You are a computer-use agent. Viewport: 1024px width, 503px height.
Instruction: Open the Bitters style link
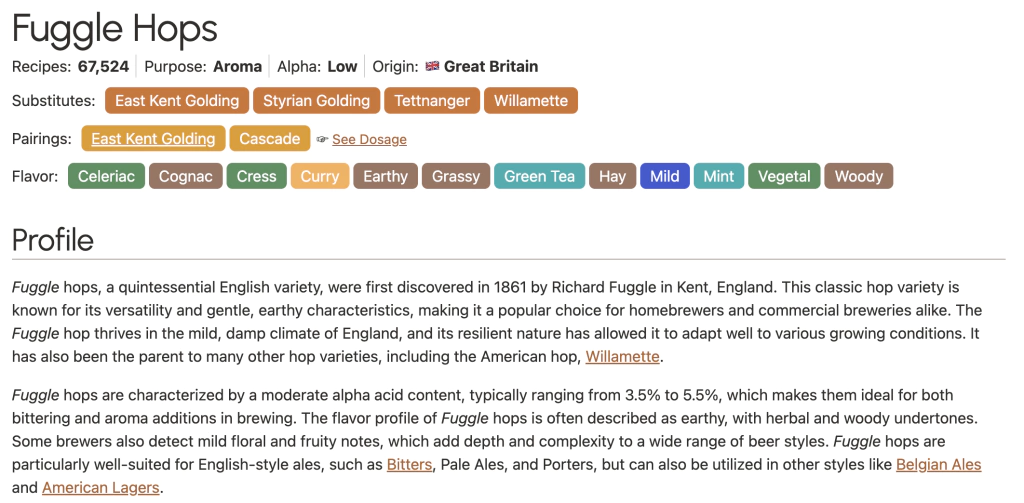click(410, 465)
